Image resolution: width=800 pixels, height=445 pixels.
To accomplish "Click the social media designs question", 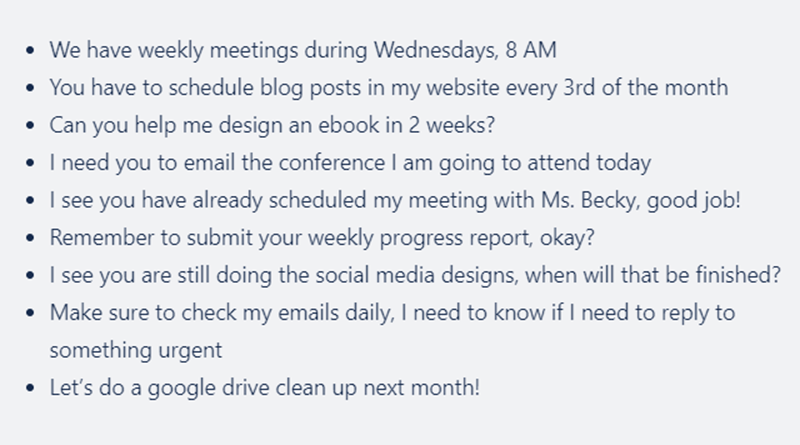I will pyautogui.click(x=414, y=276).
